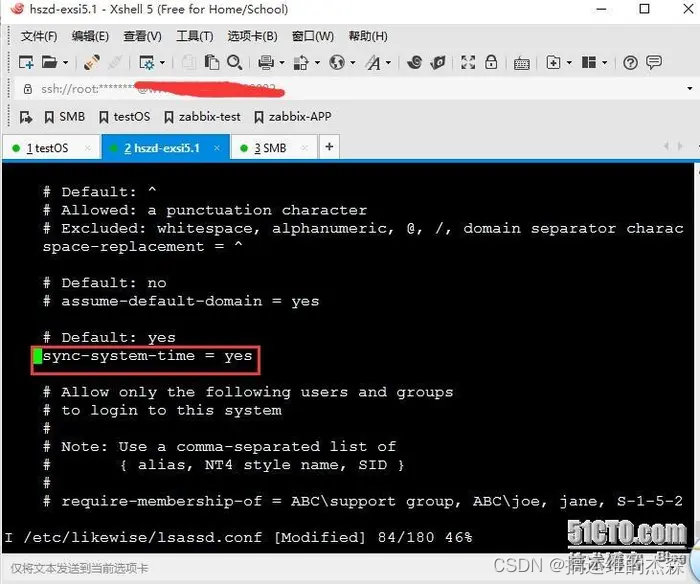Click the New Session toolbar icon
Image resolution: width=700 pixels, height=584 pixels.
click(26, 62)
